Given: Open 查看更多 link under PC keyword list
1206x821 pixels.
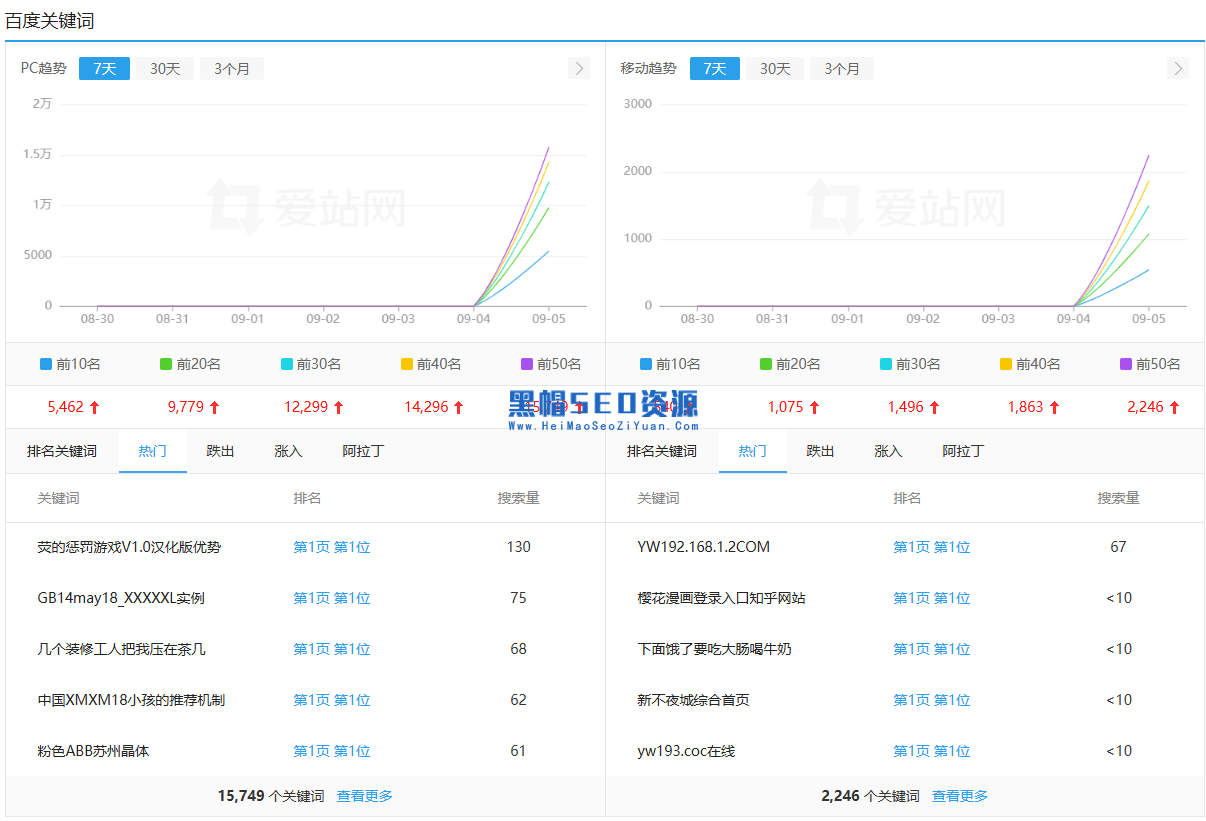Looking at the screenshot, I should (364, 795).
